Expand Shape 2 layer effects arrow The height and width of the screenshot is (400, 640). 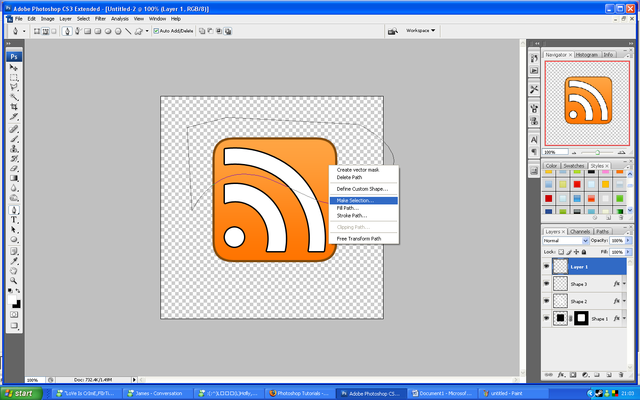pos(624,301)
